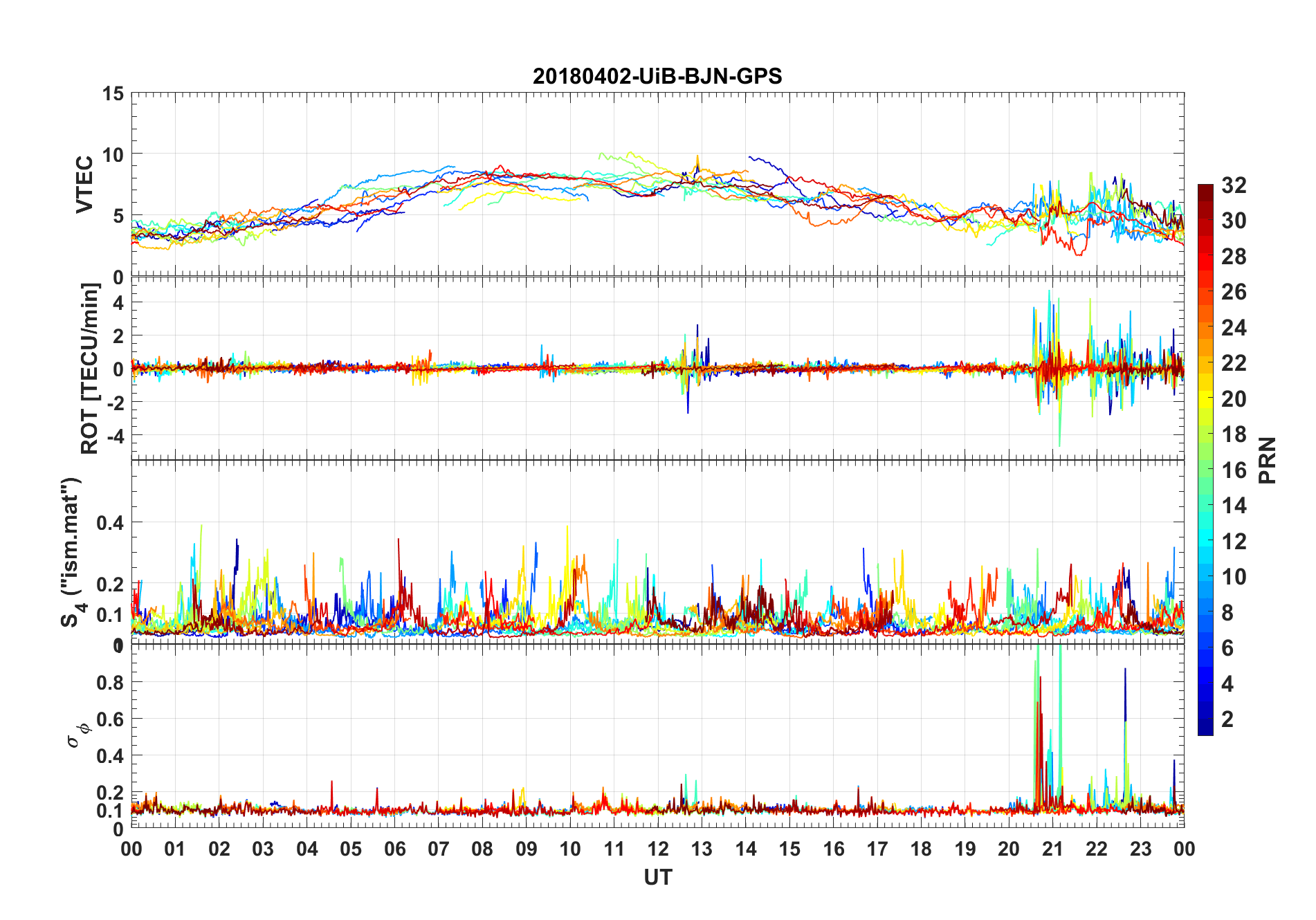Image resolution: width=1316 pixels, height=920 pixels.
Task: Click the PRN colorbar label
Action: coord(1267,460)
